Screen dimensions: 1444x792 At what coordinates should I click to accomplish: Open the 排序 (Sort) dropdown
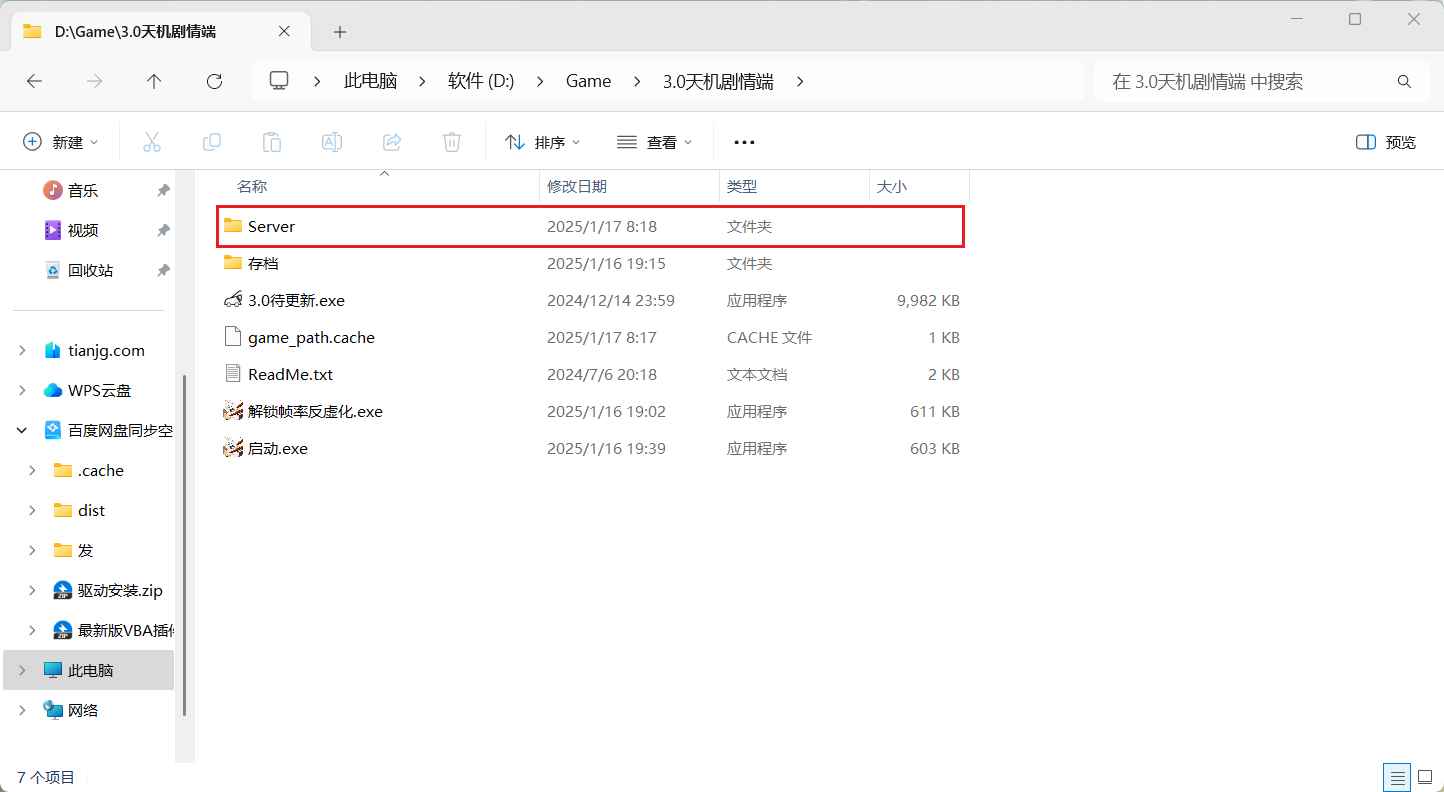pos(543,141)
